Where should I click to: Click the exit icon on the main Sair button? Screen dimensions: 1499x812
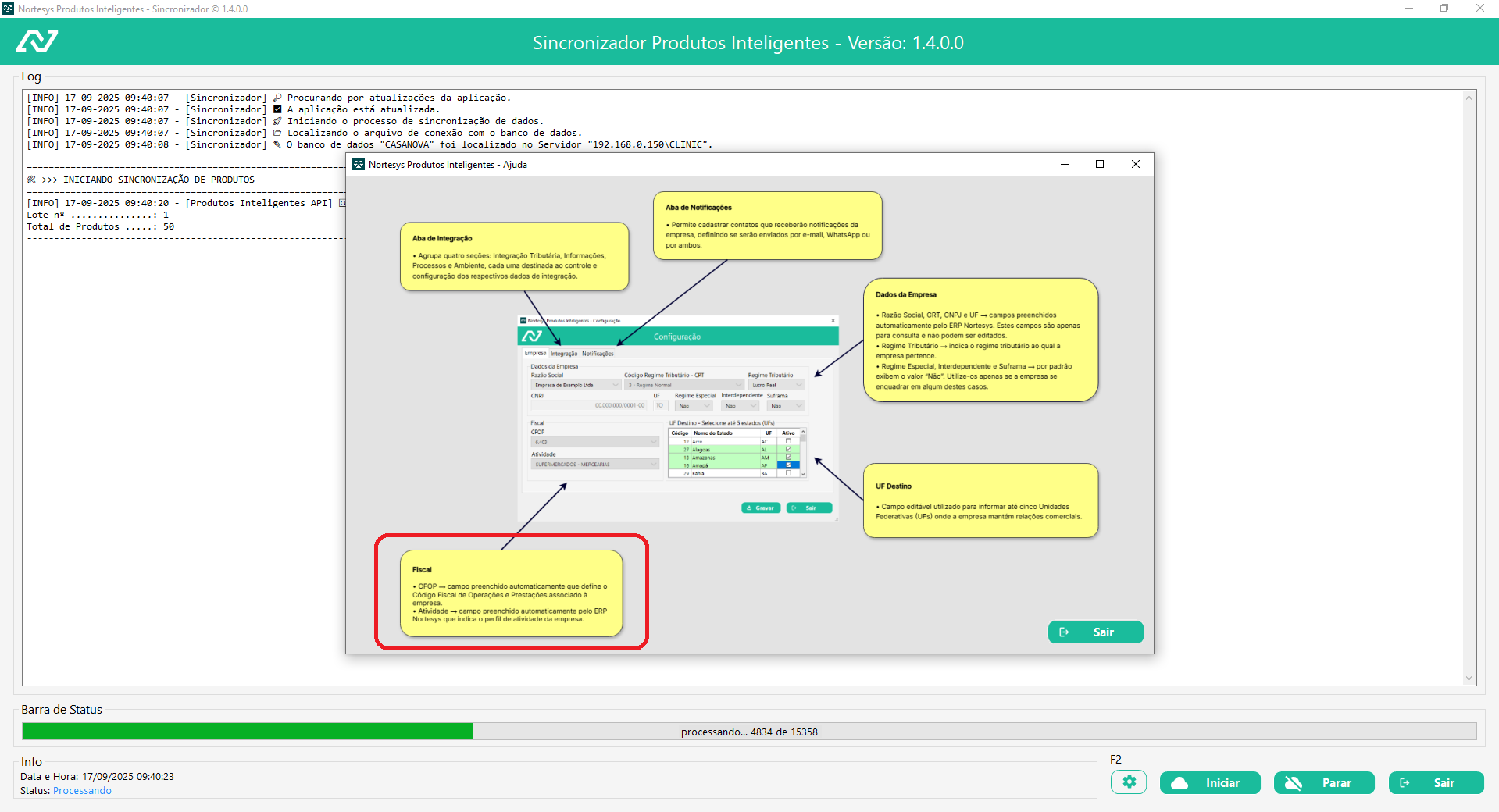[1404, 783]
